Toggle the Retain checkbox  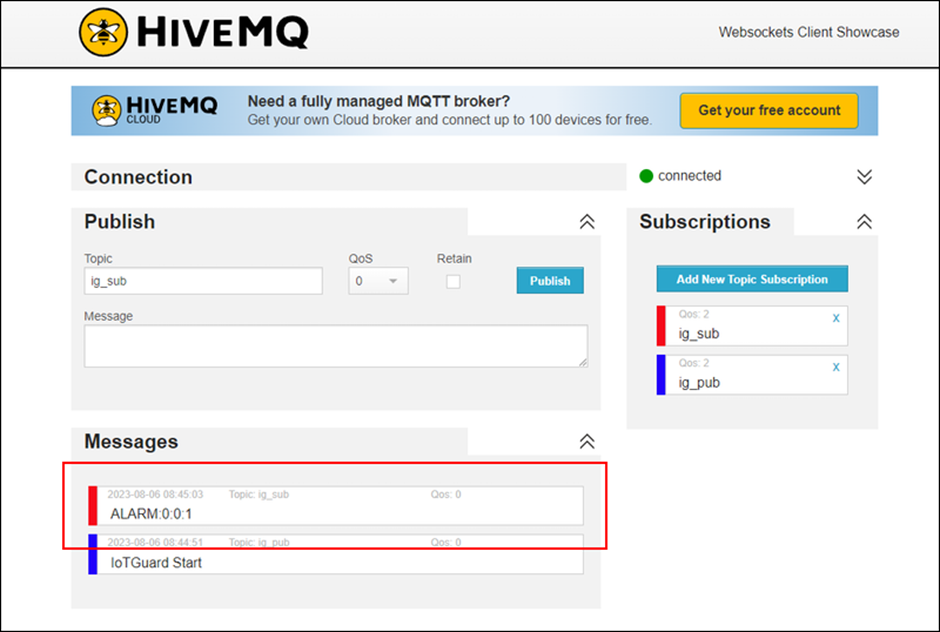[x=453, y=281]
